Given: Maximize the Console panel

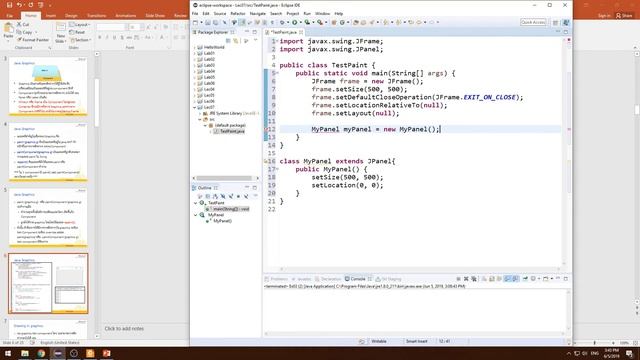Looking at the screenshot, I should click(566, 279).
